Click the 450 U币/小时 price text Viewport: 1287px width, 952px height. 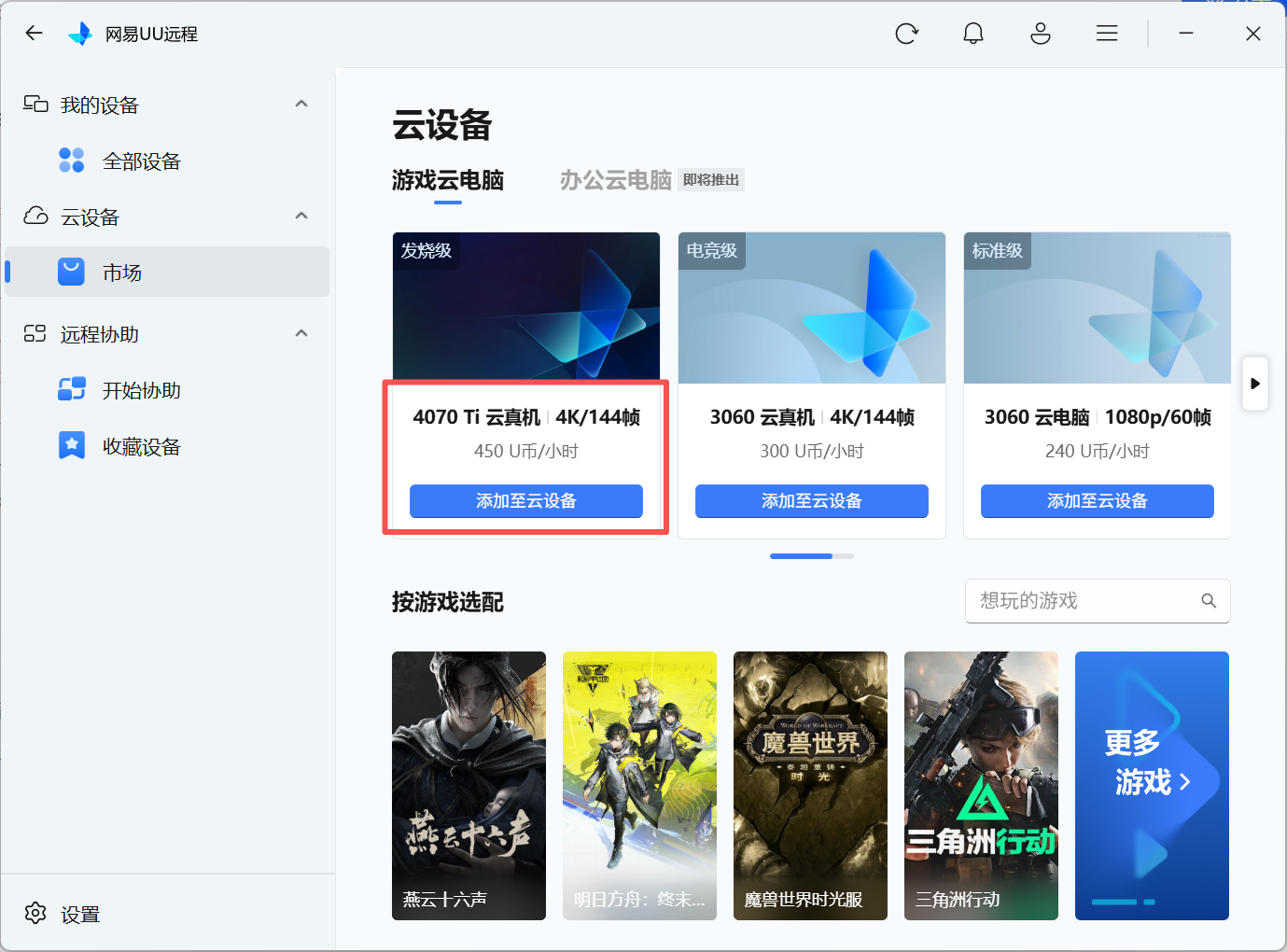click(x=526, y=452)
